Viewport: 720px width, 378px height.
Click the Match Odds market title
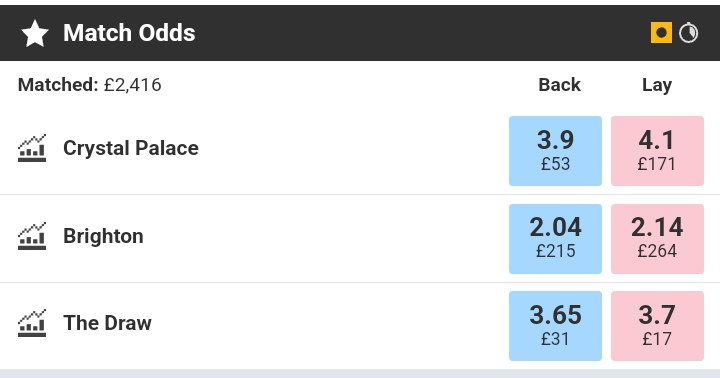coord(129,33)
